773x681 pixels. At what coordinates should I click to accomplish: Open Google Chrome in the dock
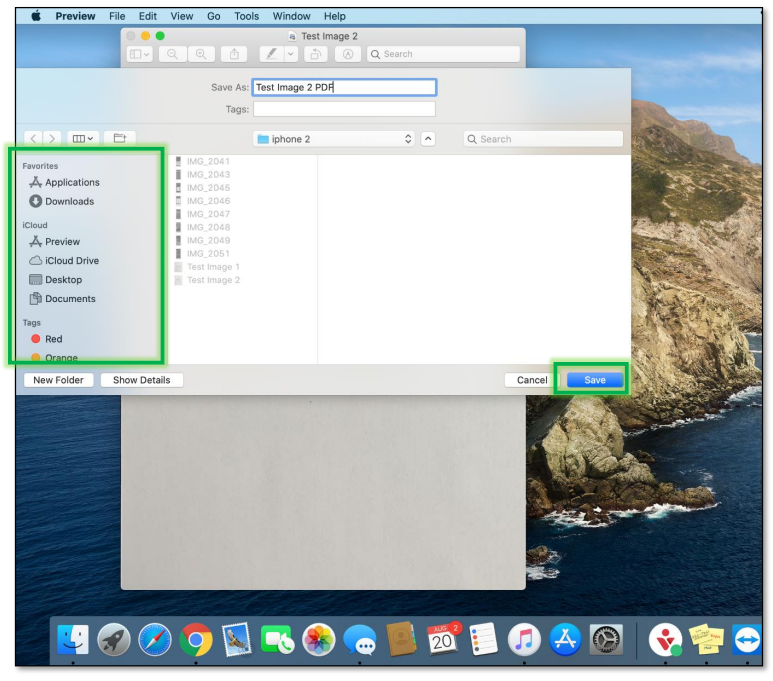click(x=196, y=640)
